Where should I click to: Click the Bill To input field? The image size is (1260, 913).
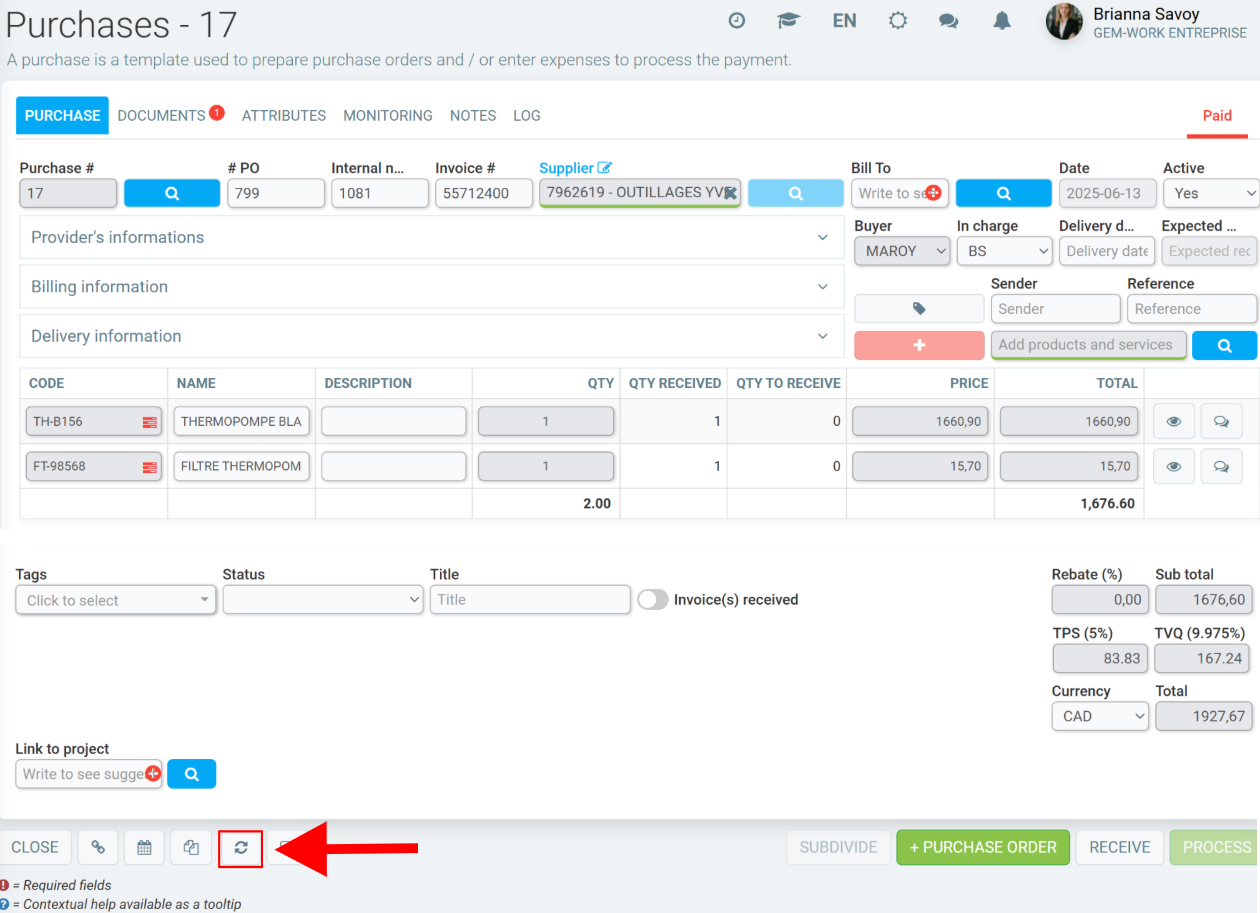point(900,193)
